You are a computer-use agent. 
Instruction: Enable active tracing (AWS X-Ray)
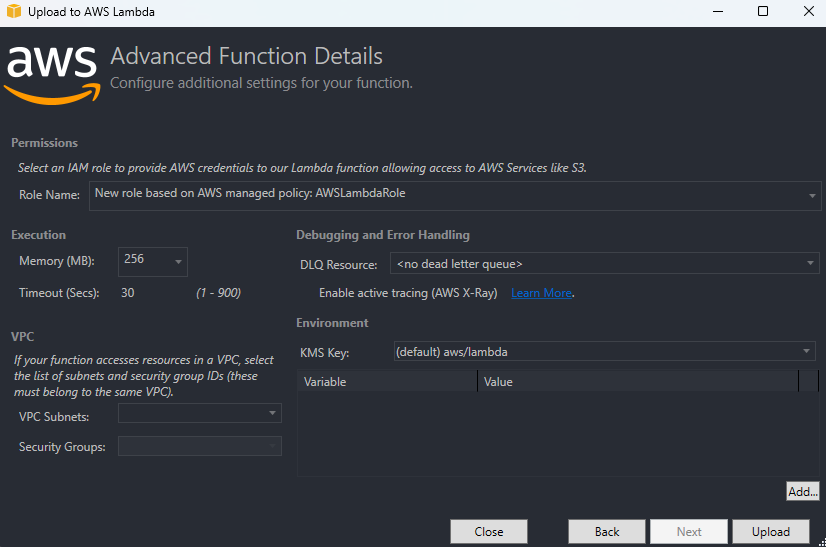point(407,293)
